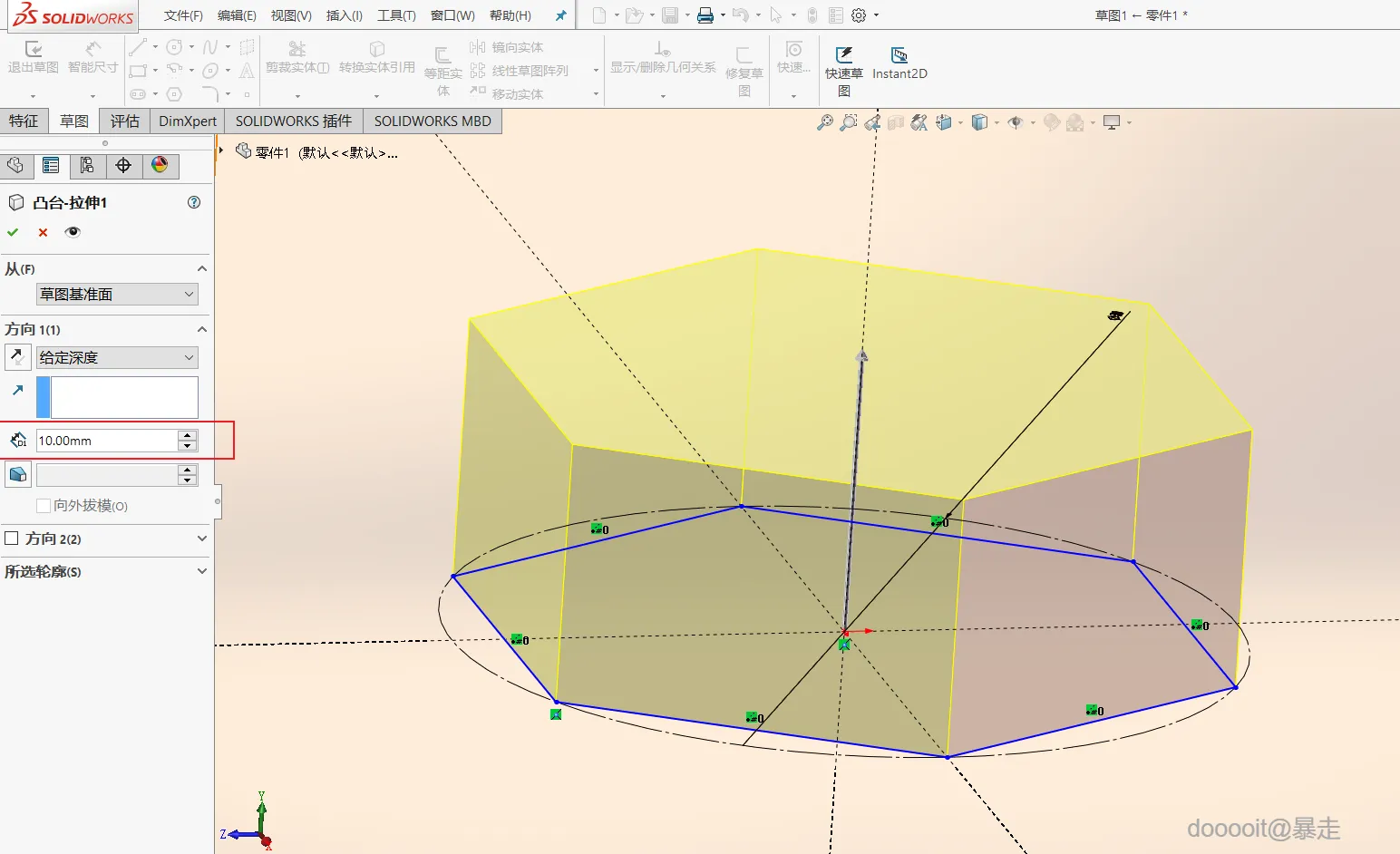Expand the 所选轮廓 section
This screenshot has height=854, width=1400.
(x=201, y=571)
